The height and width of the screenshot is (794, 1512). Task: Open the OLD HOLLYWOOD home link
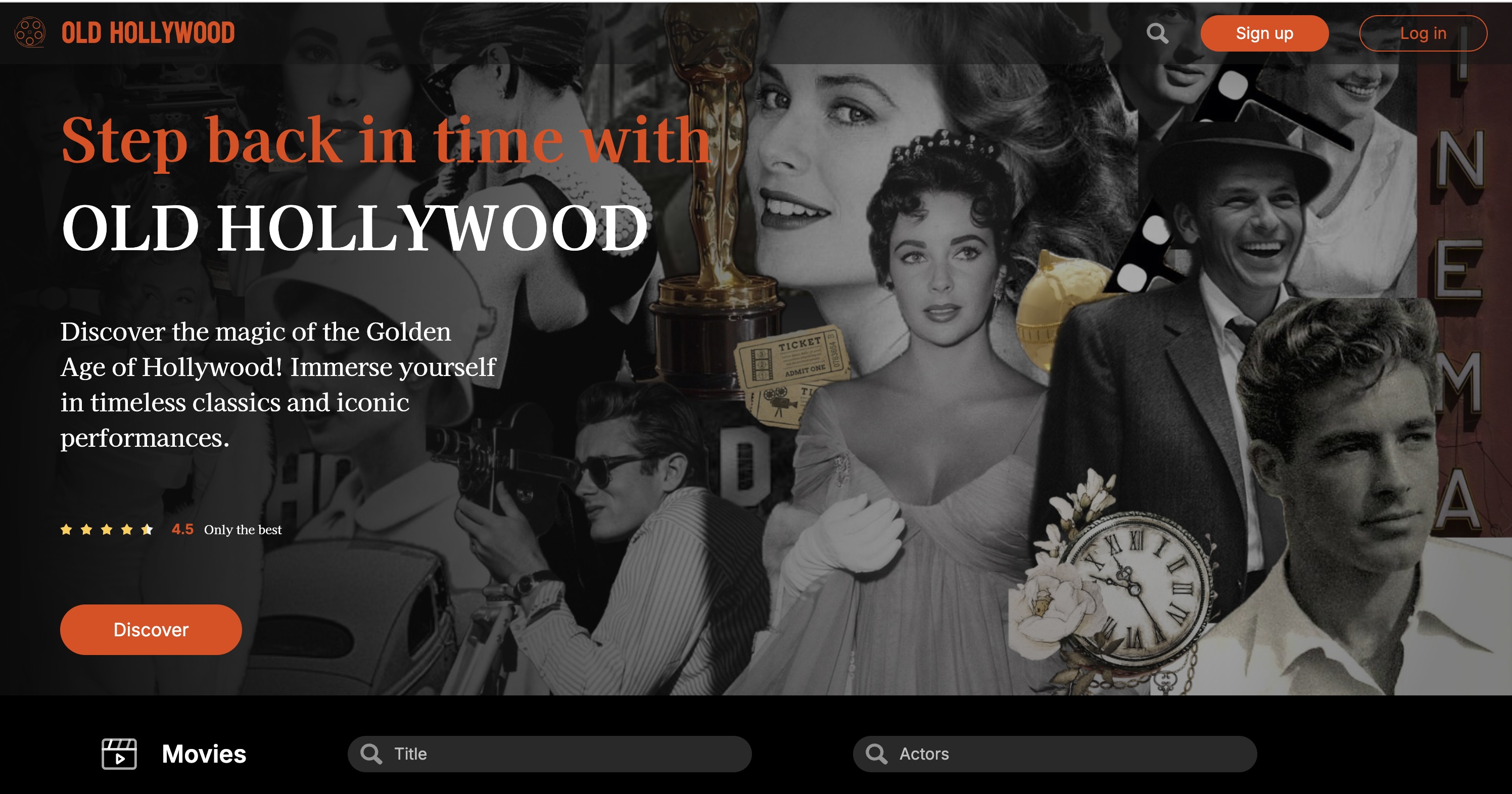[x=147, y=33]
